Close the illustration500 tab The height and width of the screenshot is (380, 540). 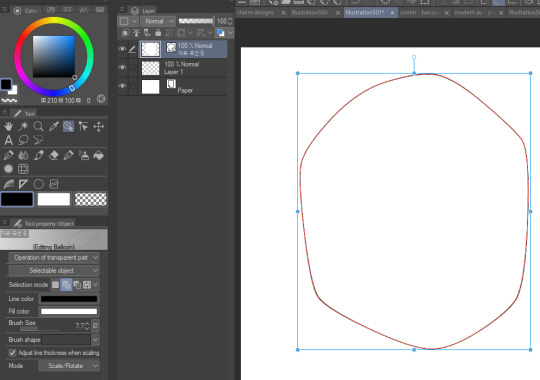[x=338, y=13]
